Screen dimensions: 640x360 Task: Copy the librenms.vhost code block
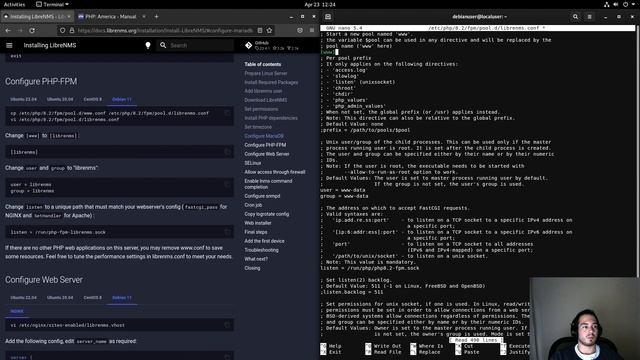pos(227,325)
